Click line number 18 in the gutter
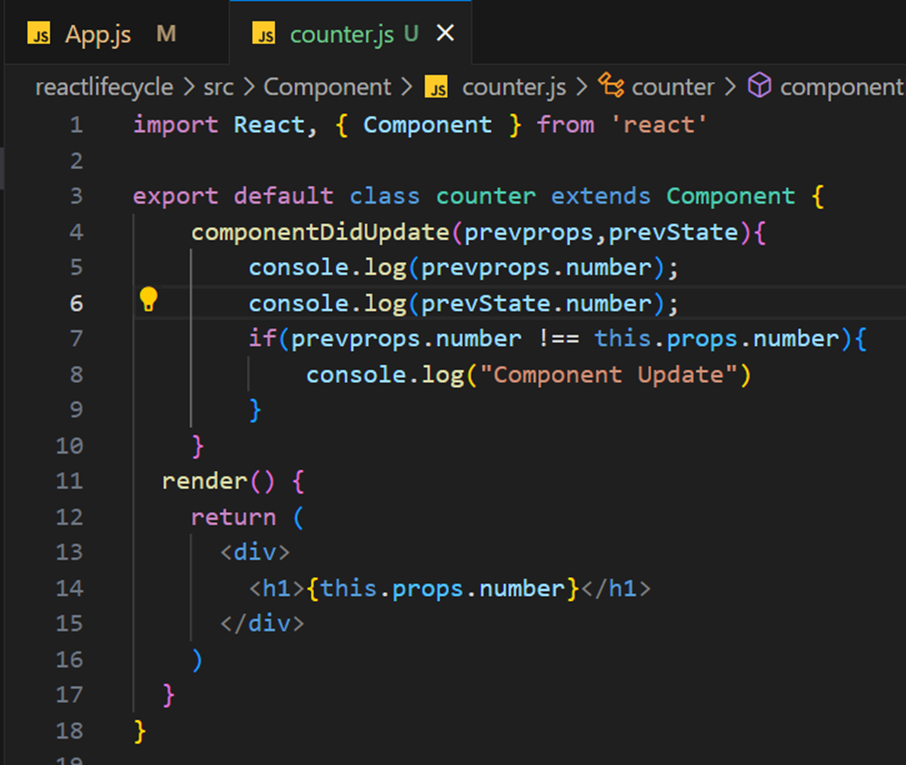Screen dimensions: 906x765 point(69,731)
